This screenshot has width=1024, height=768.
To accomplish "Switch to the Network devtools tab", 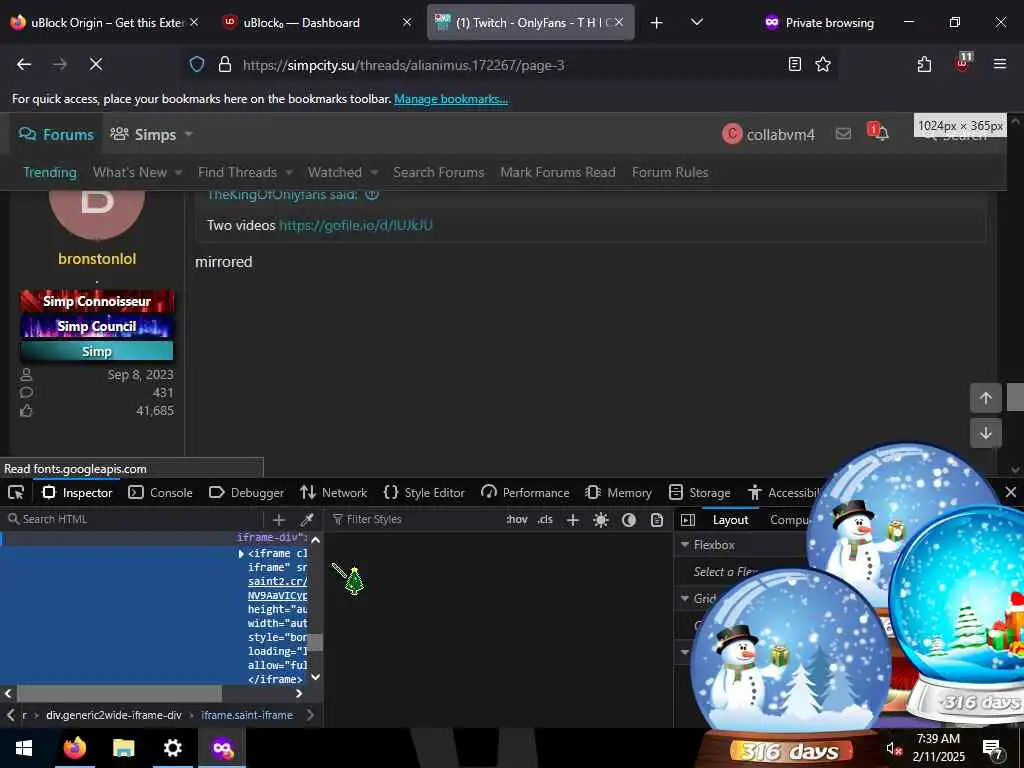I will coord(334,492).
